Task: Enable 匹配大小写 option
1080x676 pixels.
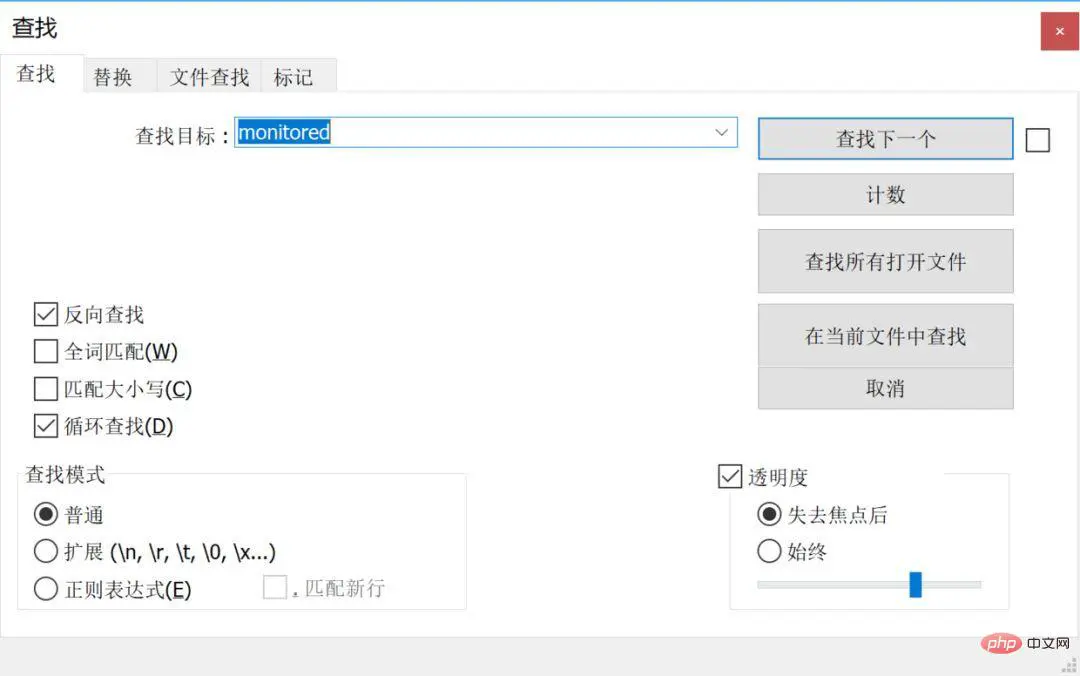Action: 46,389
